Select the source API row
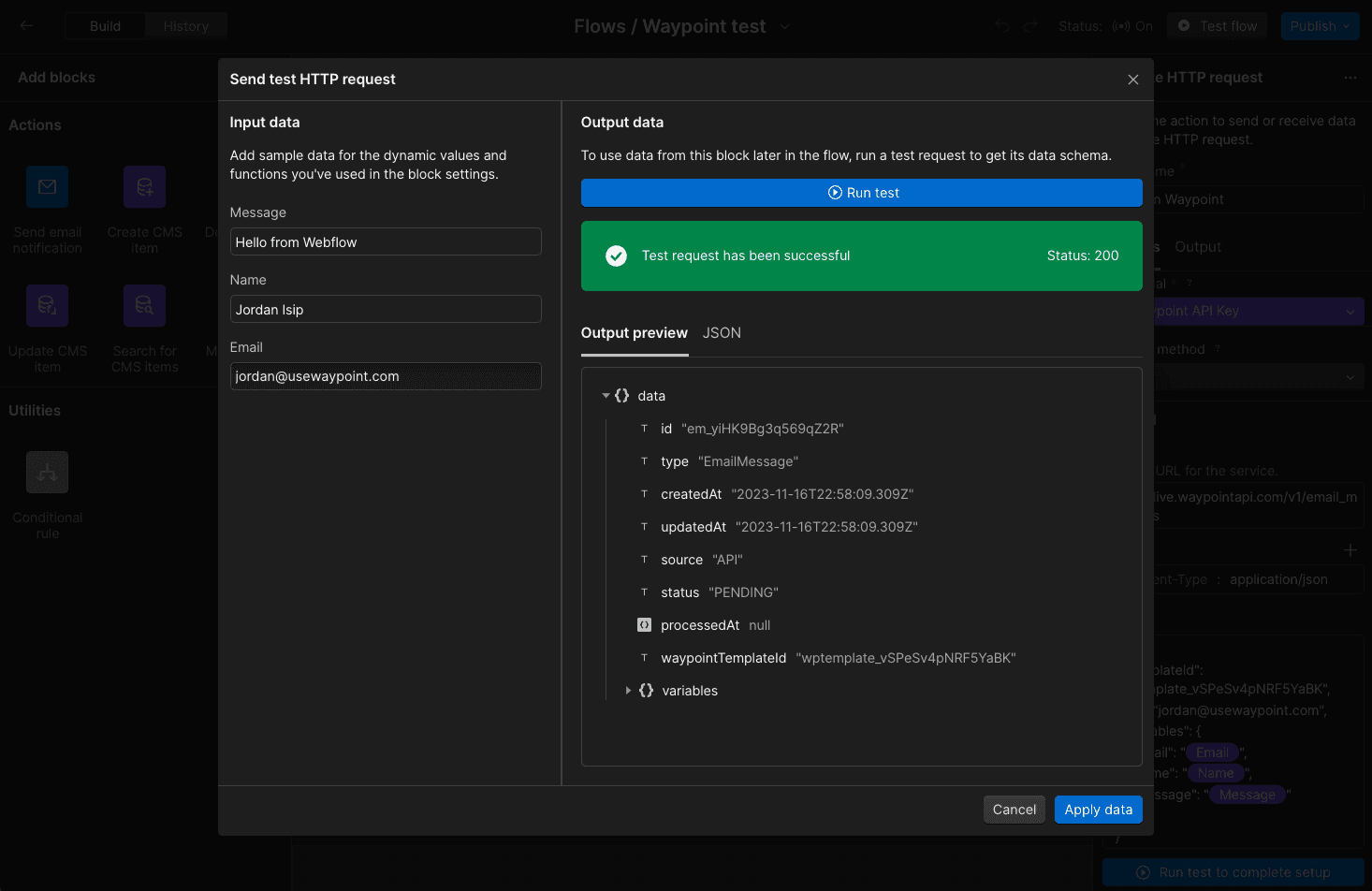Image resolution: width=1372 pixels, height=891 pixels. coord(691,560)
